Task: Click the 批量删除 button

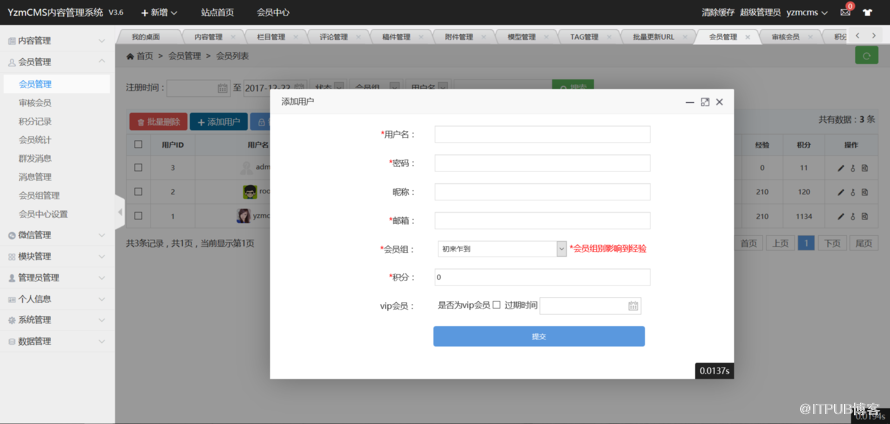Action: (158, 121)
